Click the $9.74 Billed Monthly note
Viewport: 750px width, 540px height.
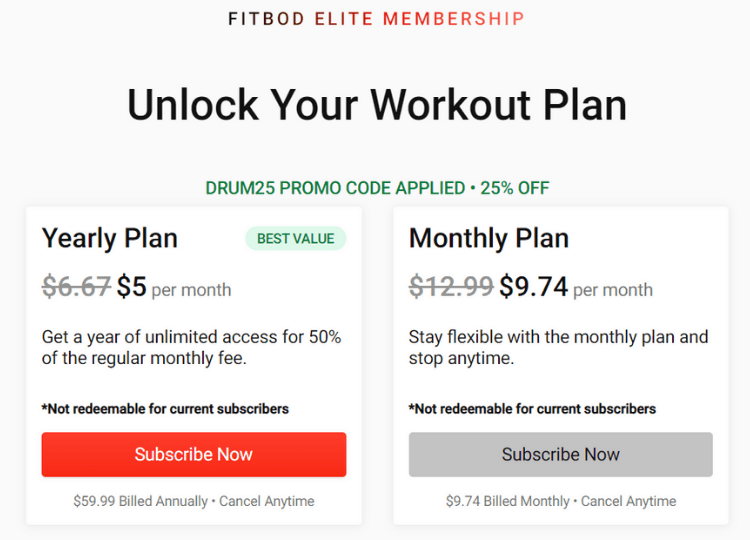[x=561, y=501]
